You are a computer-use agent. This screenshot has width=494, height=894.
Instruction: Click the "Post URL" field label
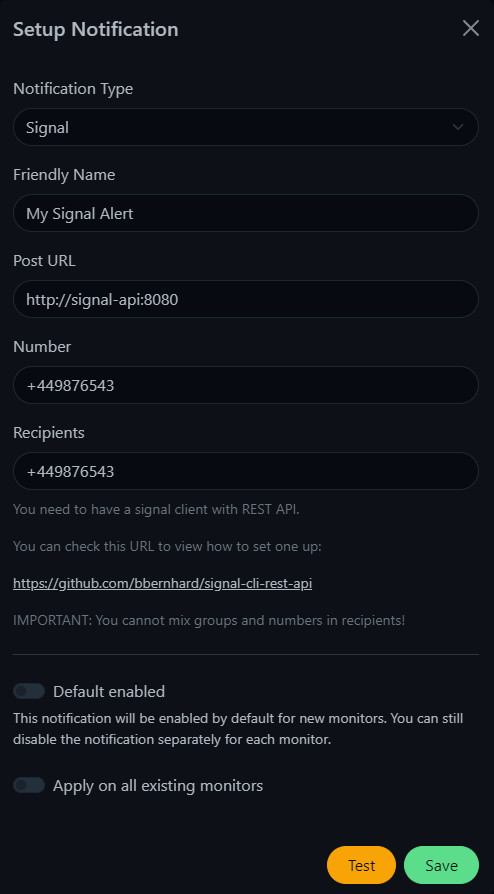point(44,261)
